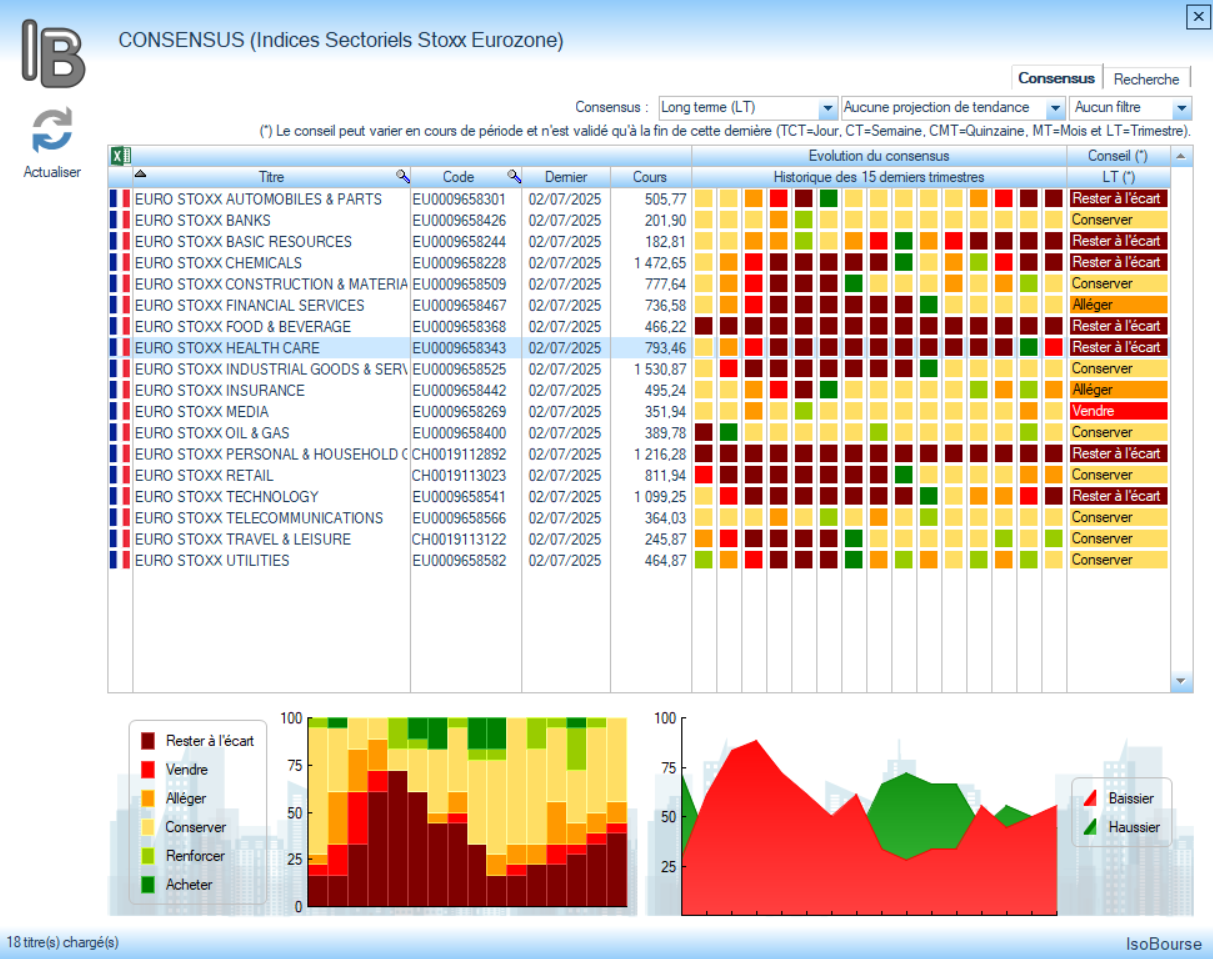
Task: Click the flag icon beside EURO STOXX MEDIA
Action: (120, 411)
